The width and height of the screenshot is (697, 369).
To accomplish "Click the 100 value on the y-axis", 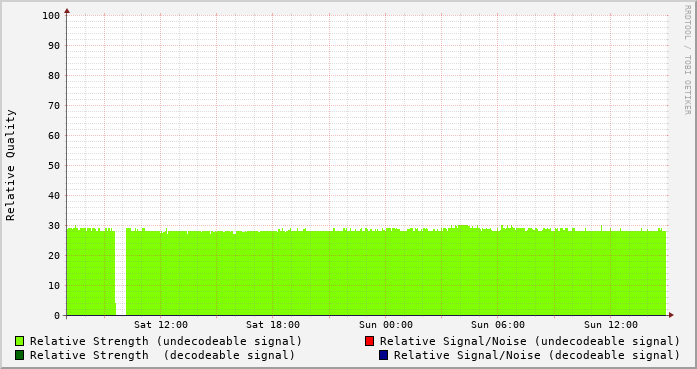I will click(51, 16).
